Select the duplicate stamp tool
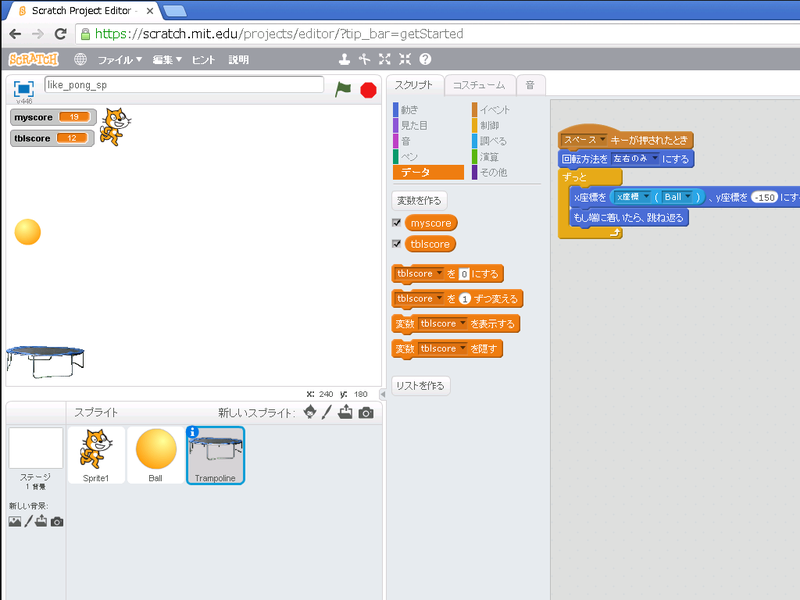This screenshot has width=800, height=600. (345, 60)
